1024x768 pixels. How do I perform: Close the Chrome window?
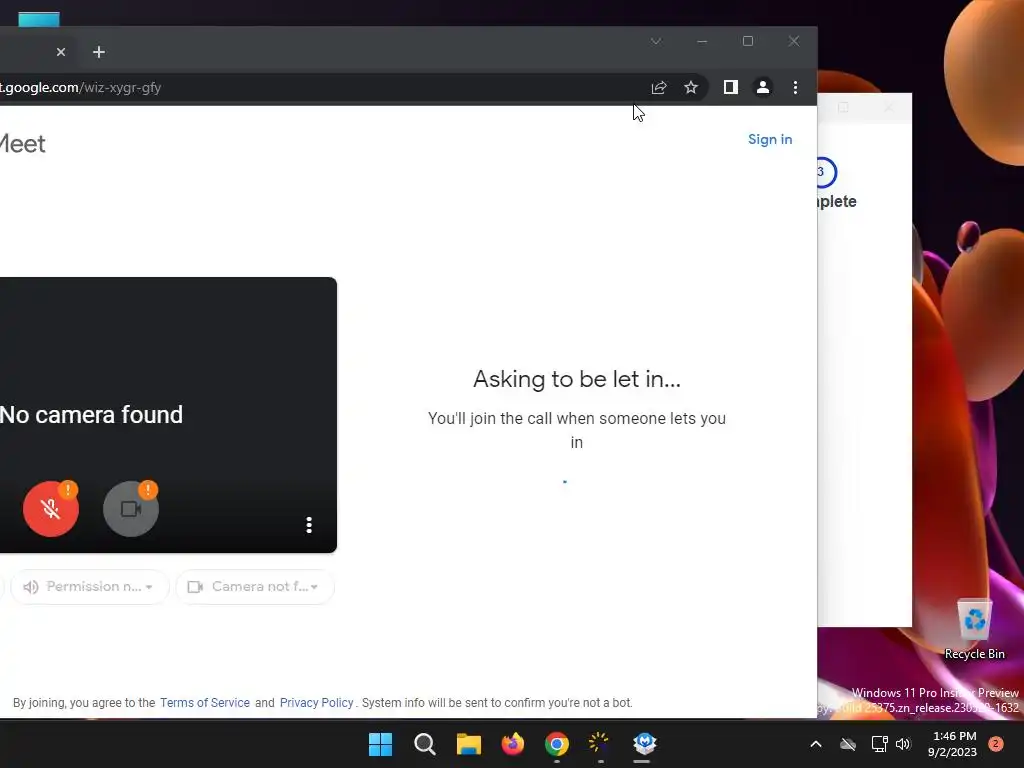coord(793,41)
